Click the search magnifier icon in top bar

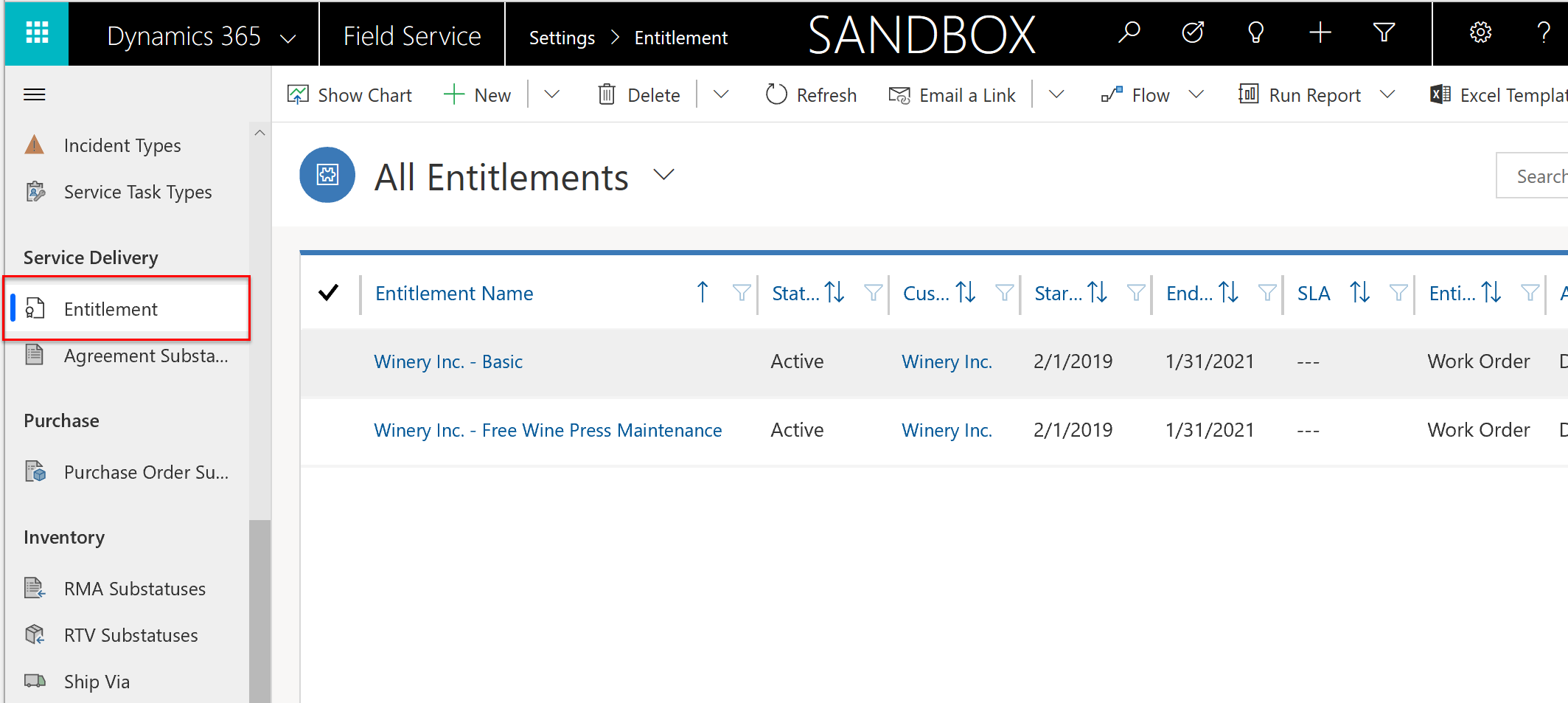1129,33
